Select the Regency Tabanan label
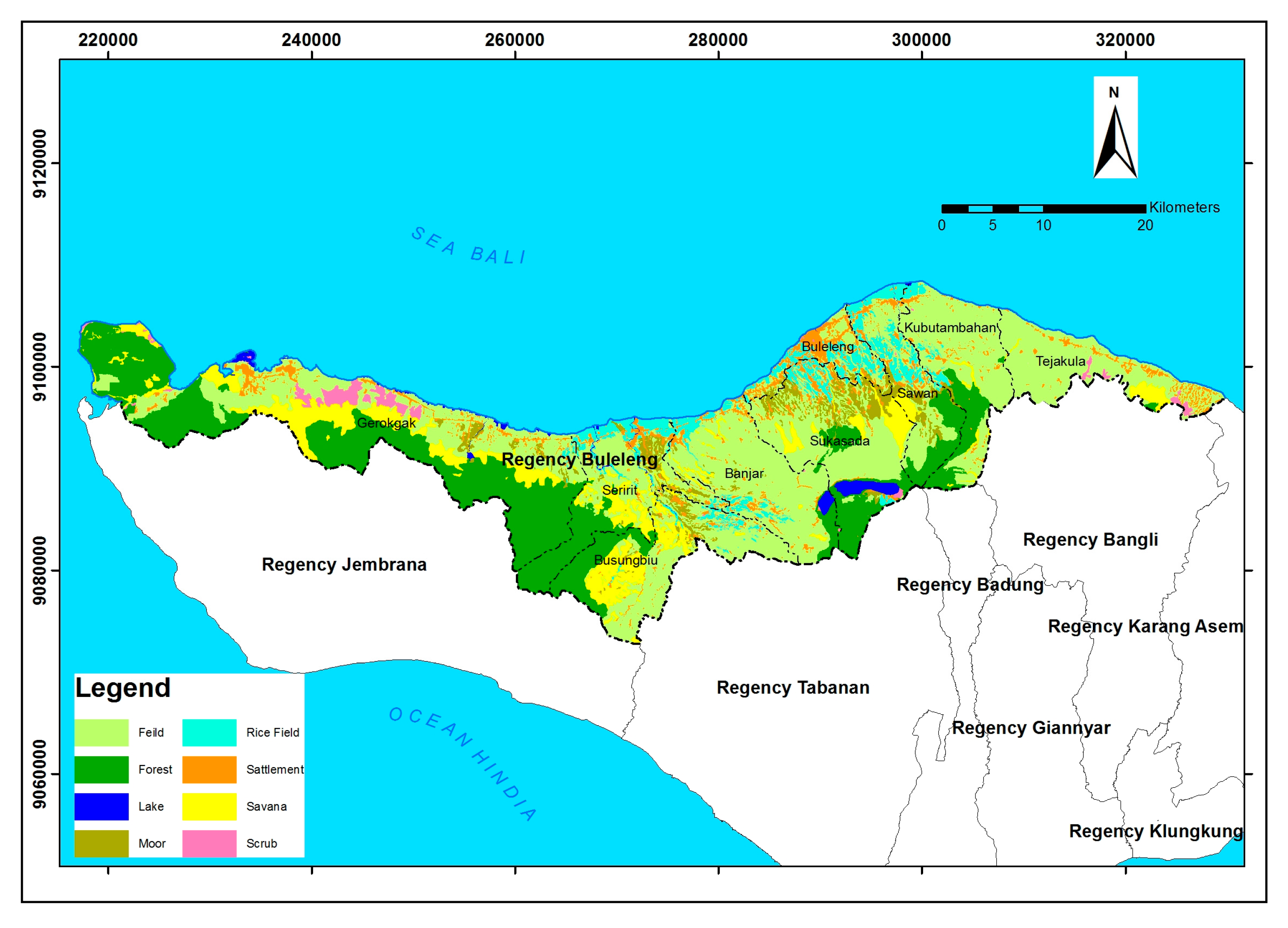The height and width of the screenshot is (928, 1288). click(x=793, y=688)
